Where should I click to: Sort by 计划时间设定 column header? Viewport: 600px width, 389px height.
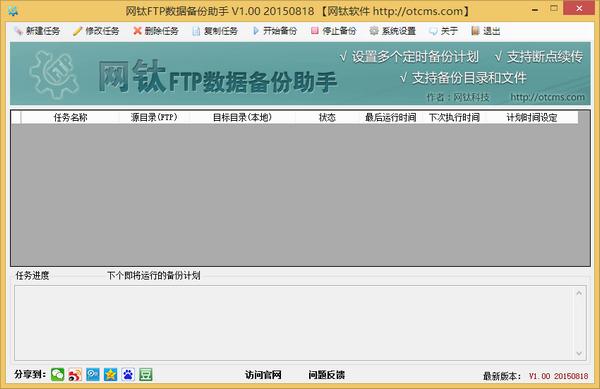[x=532, y=117]
